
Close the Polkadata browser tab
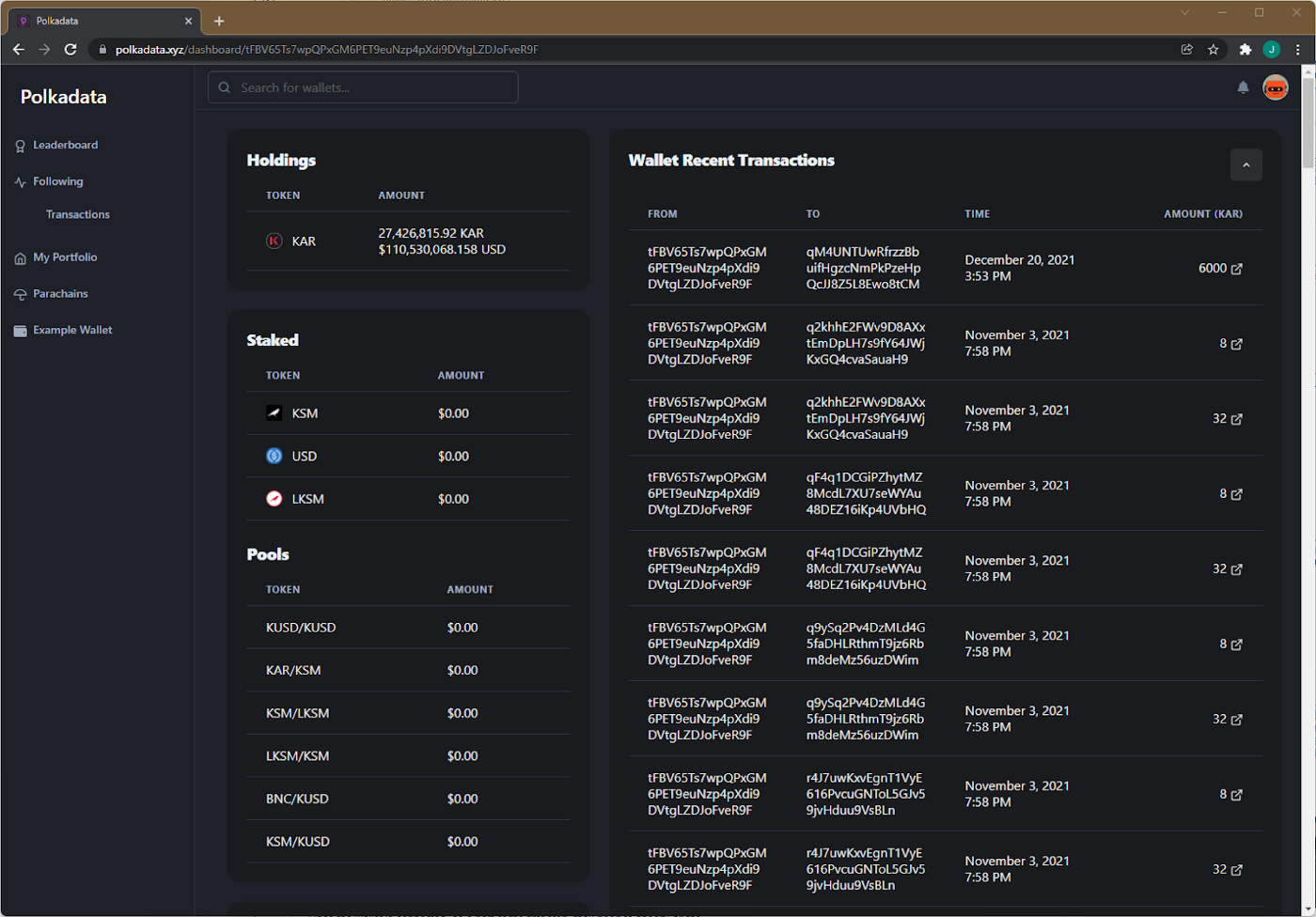[x=188, y=21]
